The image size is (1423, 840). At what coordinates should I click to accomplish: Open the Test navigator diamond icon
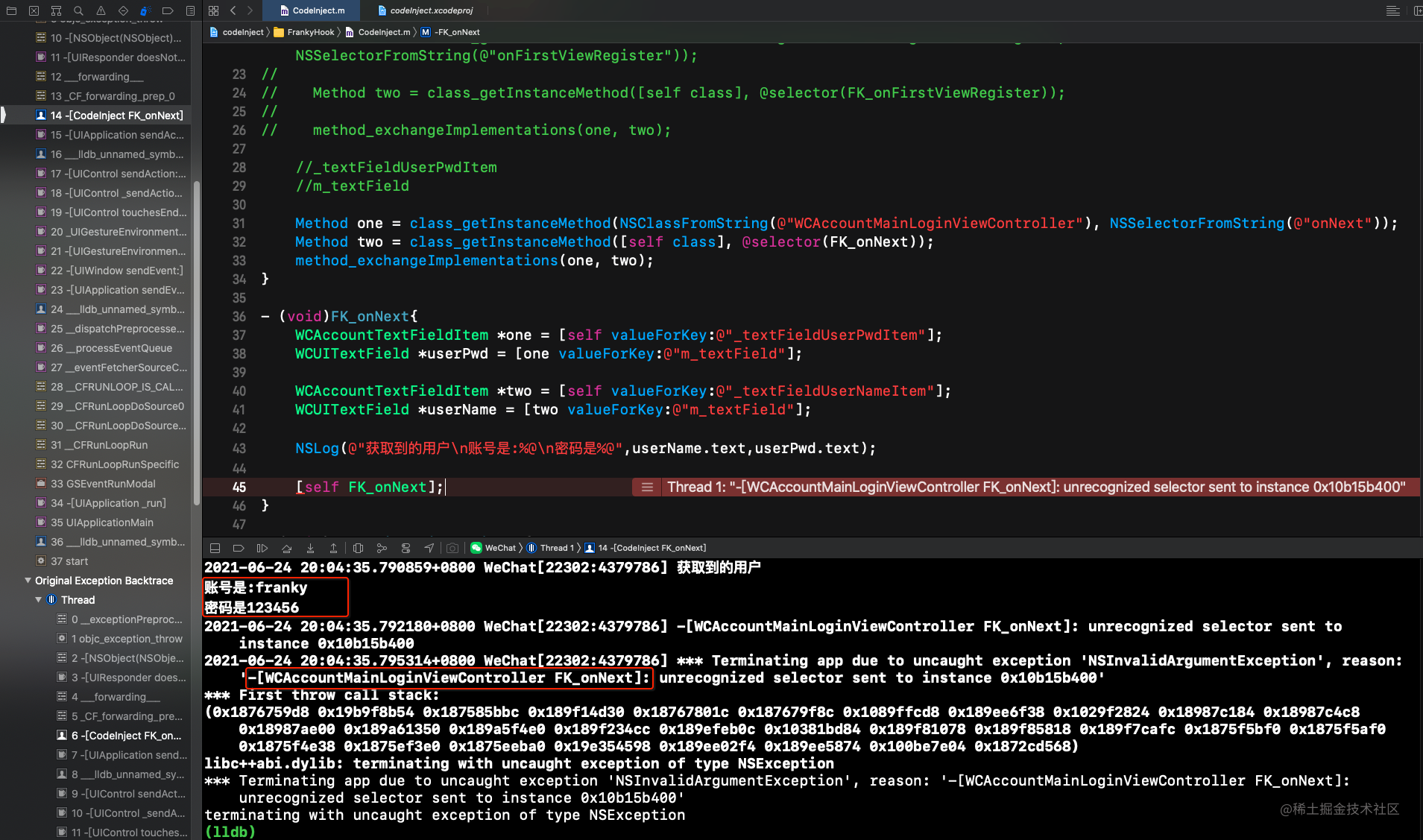124,10
